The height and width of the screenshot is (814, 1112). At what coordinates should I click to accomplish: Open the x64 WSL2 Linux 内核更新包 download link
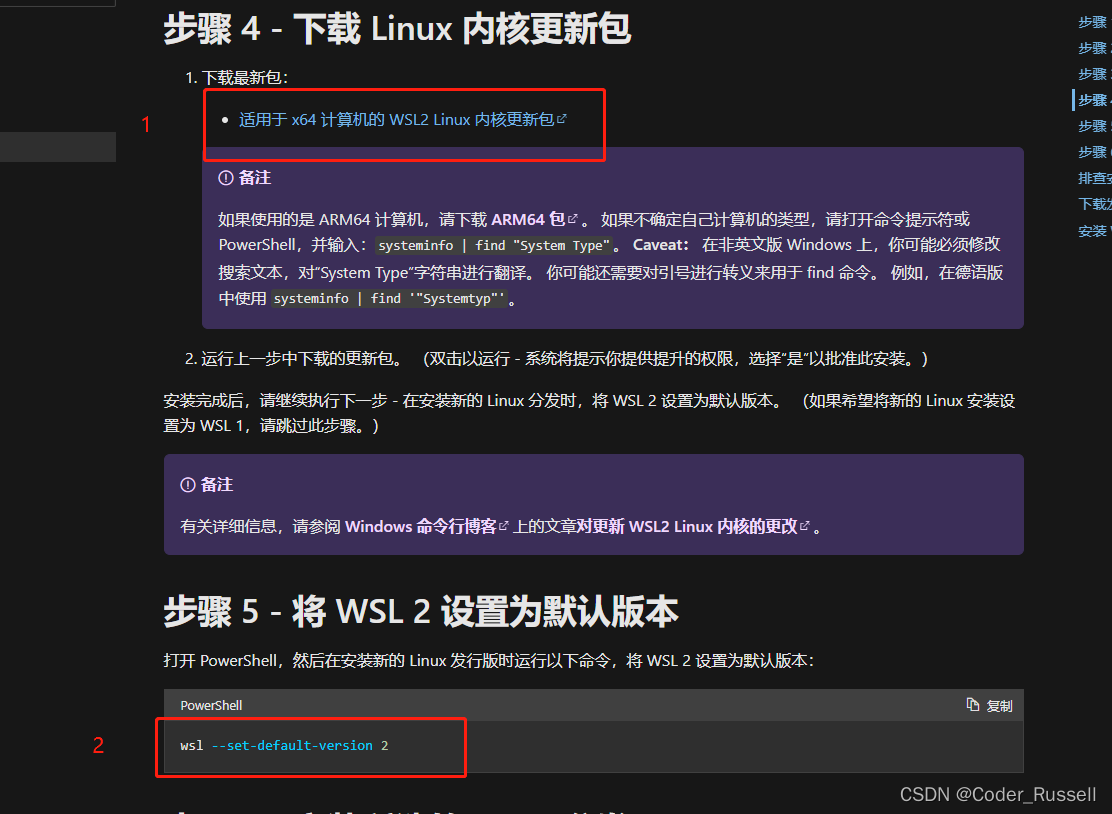[x=397, y=119]
